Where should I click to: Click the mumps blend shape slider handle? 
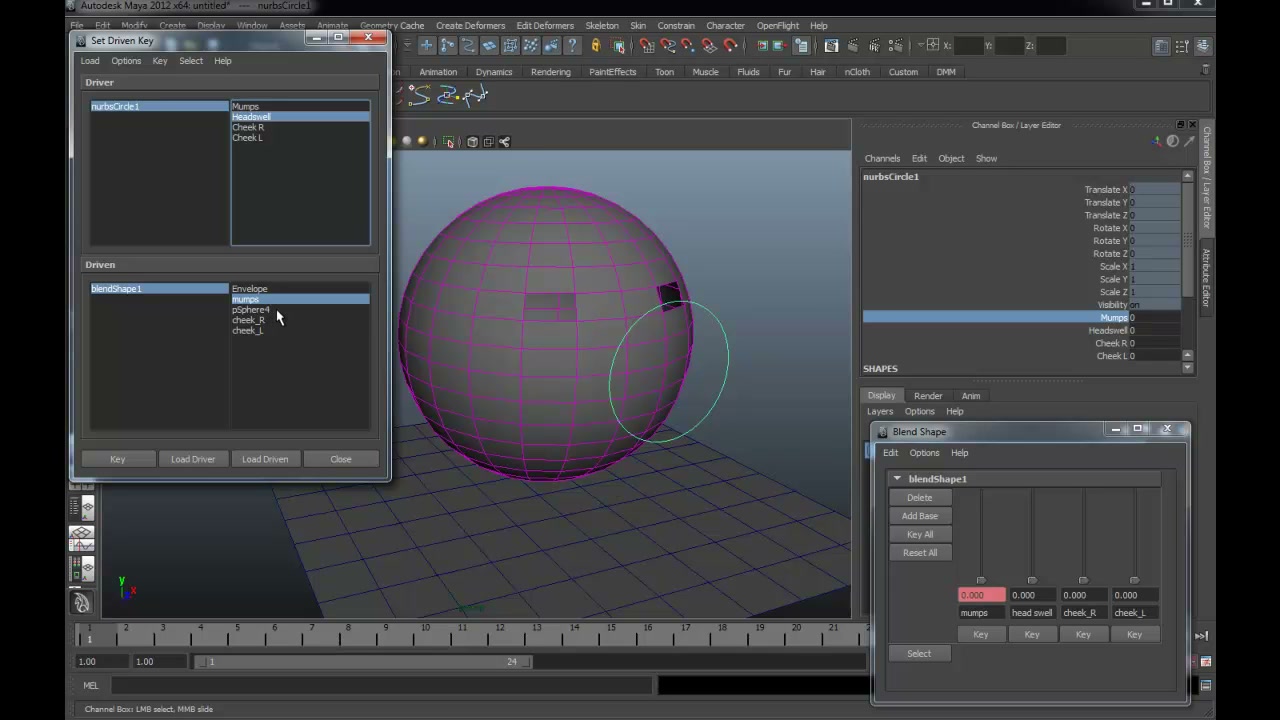(x=980, y=580)
